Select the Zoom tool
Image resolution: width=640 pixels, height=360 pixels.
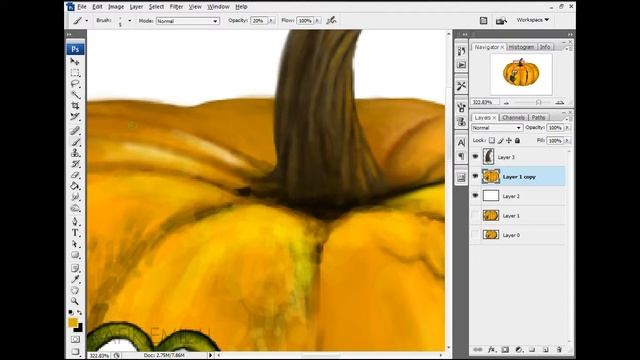[x=75, y=301]
